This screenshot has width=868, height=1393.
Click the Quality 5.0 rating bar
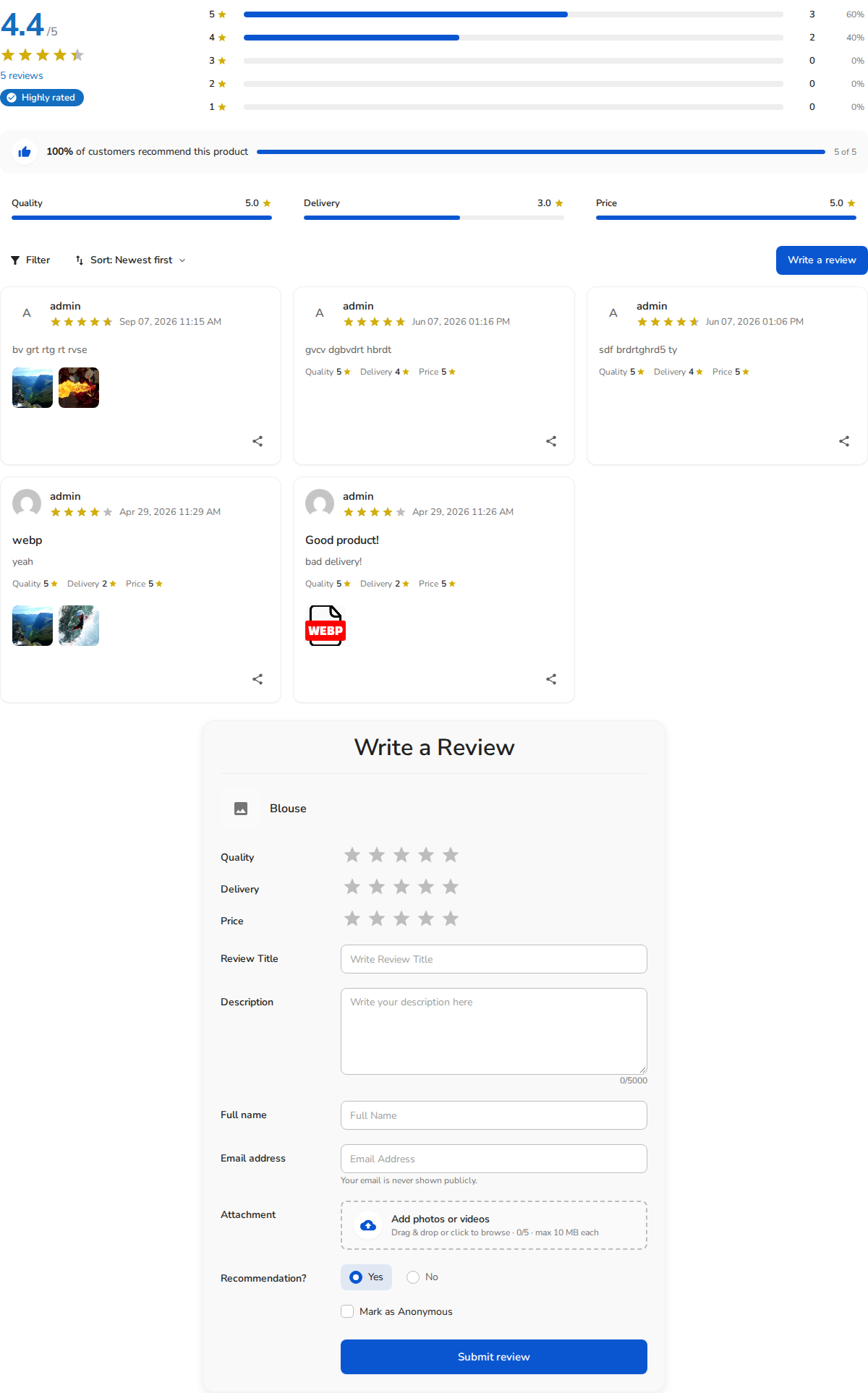pyautogui.click(x=142, y=218)
